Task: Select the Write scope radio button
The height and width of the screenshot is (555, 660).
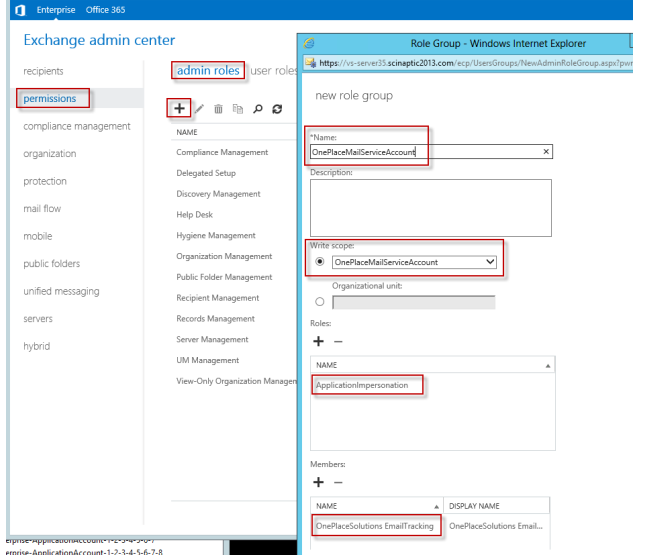Action: coord(319,262)
